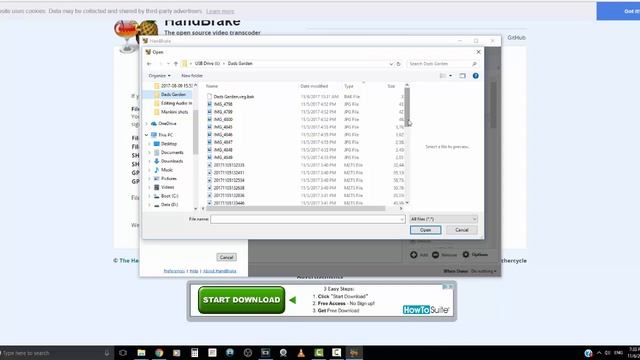Open the view options dropdown arrow
640x360 pixels.
coord(451,76)
